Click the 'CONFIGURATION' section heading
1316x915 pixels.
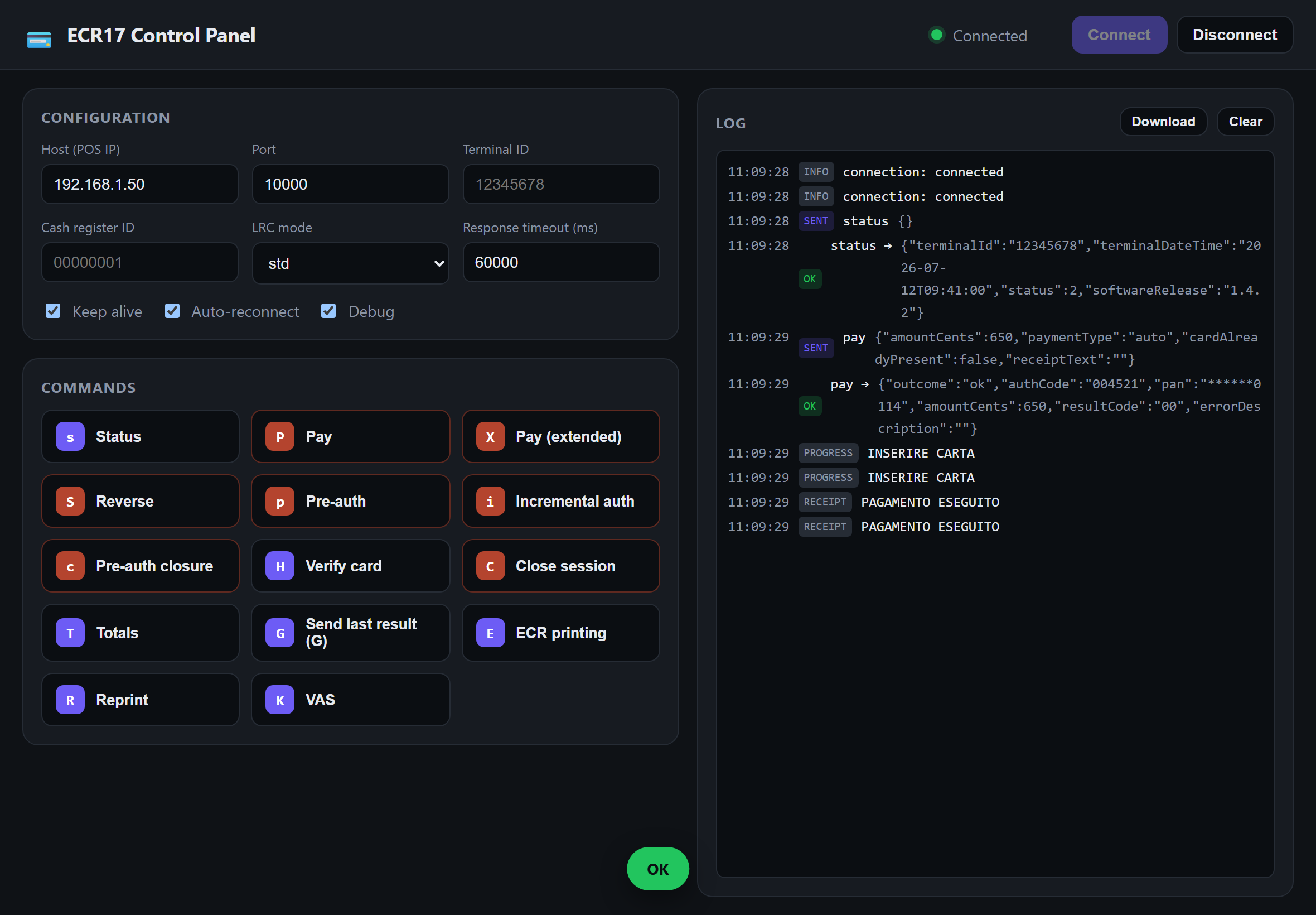point(105,118)
